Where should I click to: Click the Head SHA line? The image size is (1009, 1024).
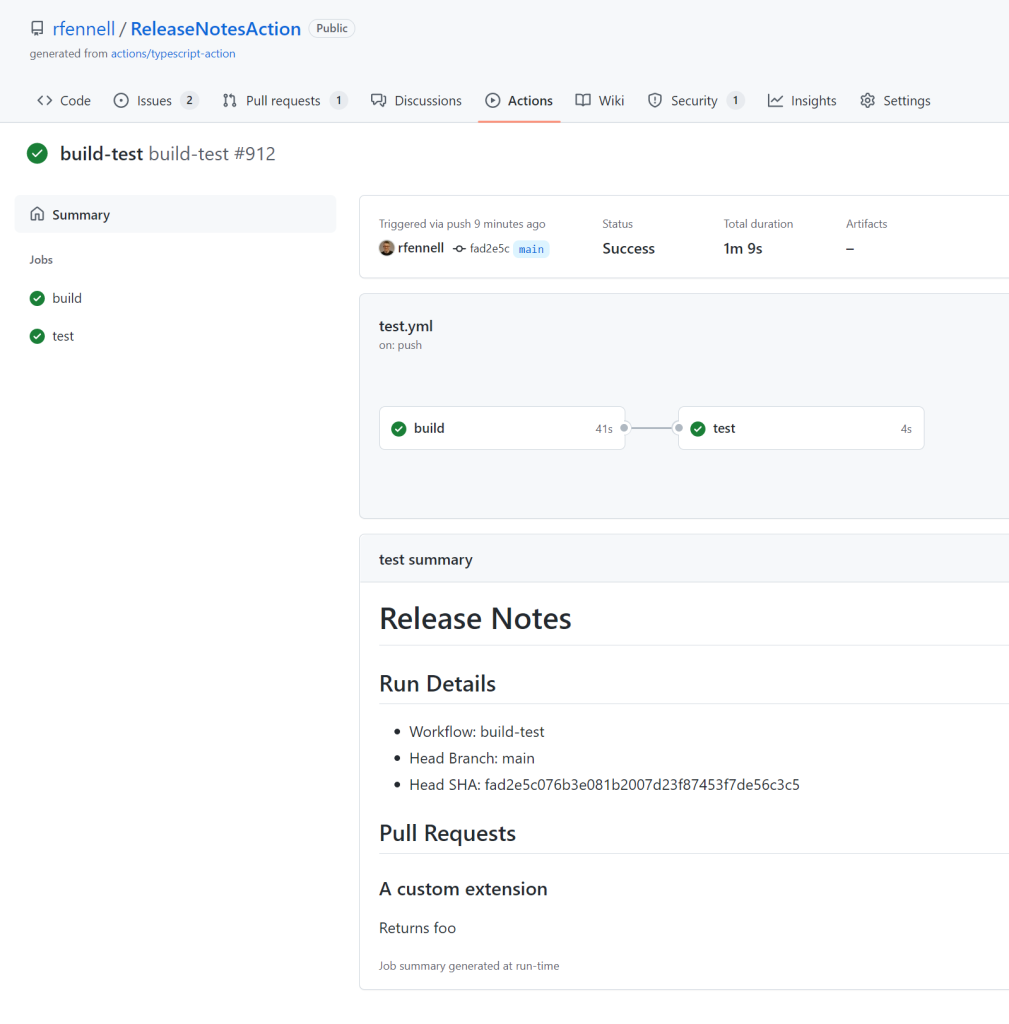tap(604, 785)
